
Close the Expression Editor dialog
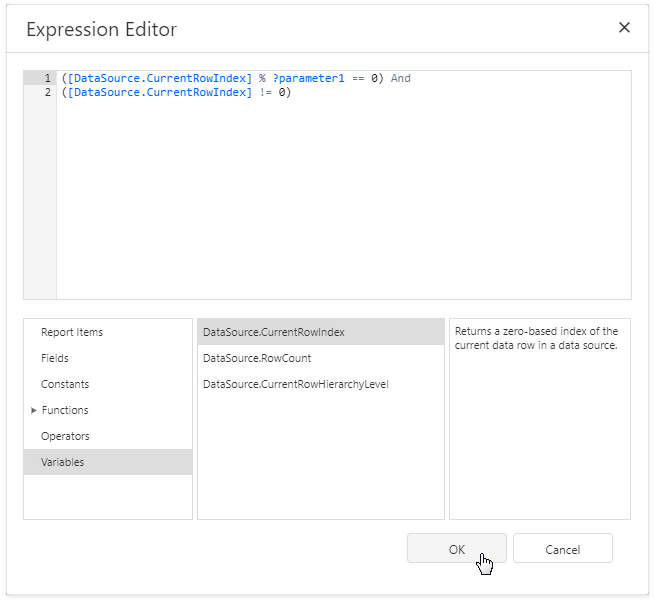(x=624, y=28)
